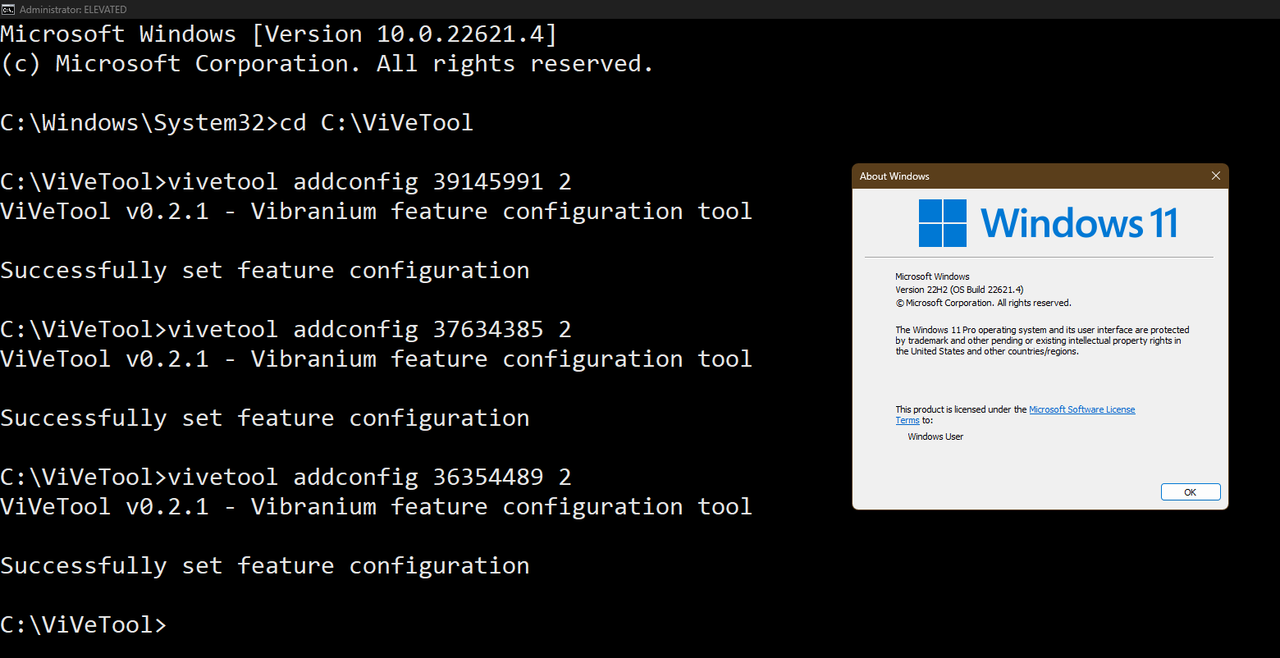Click the 'Administrator: ELEVATED' title text
The height and width of the screenshot is (658, 1280).
[73, 9]
